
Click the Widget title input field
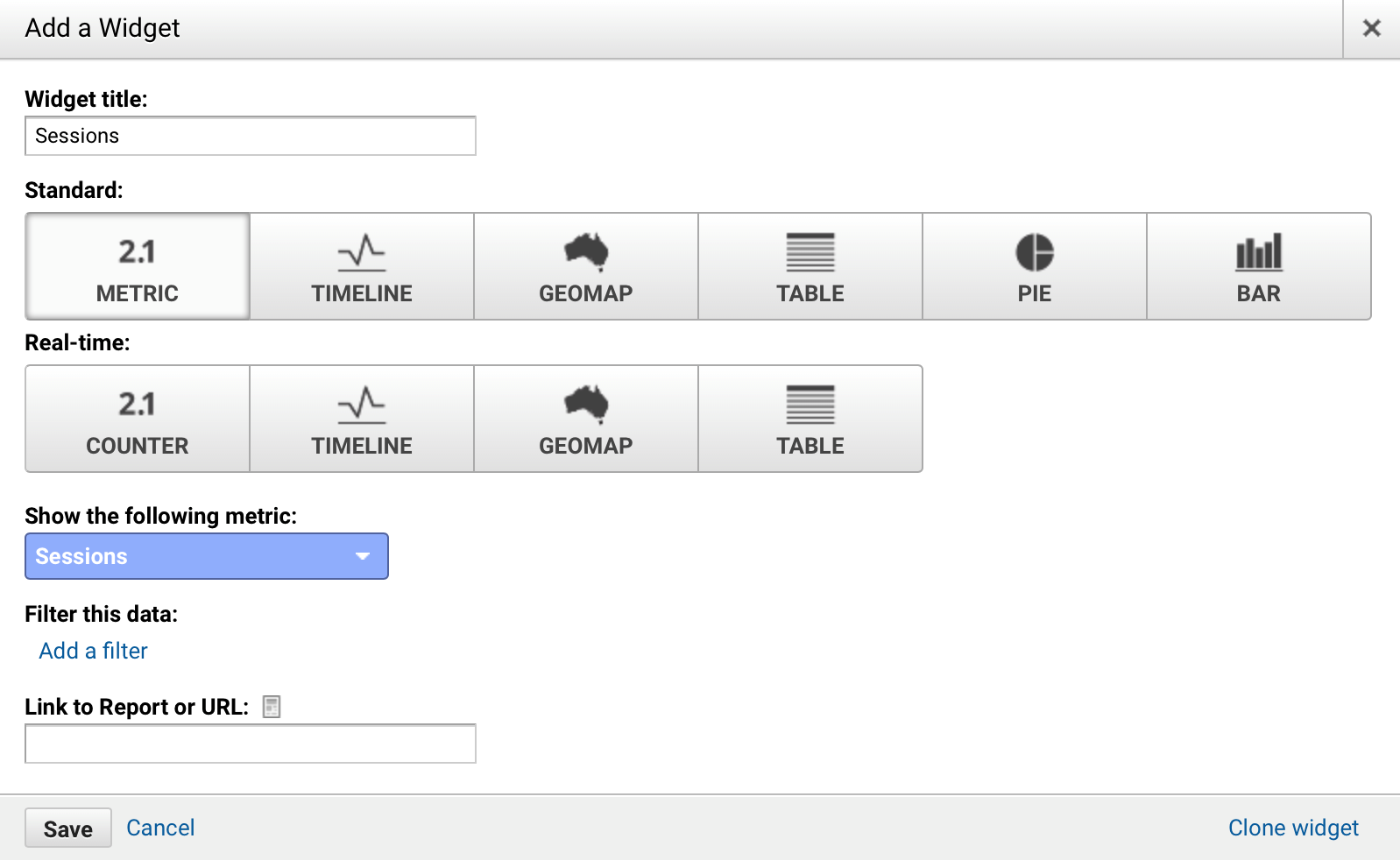pyautogui.click(x=251, y=136)
